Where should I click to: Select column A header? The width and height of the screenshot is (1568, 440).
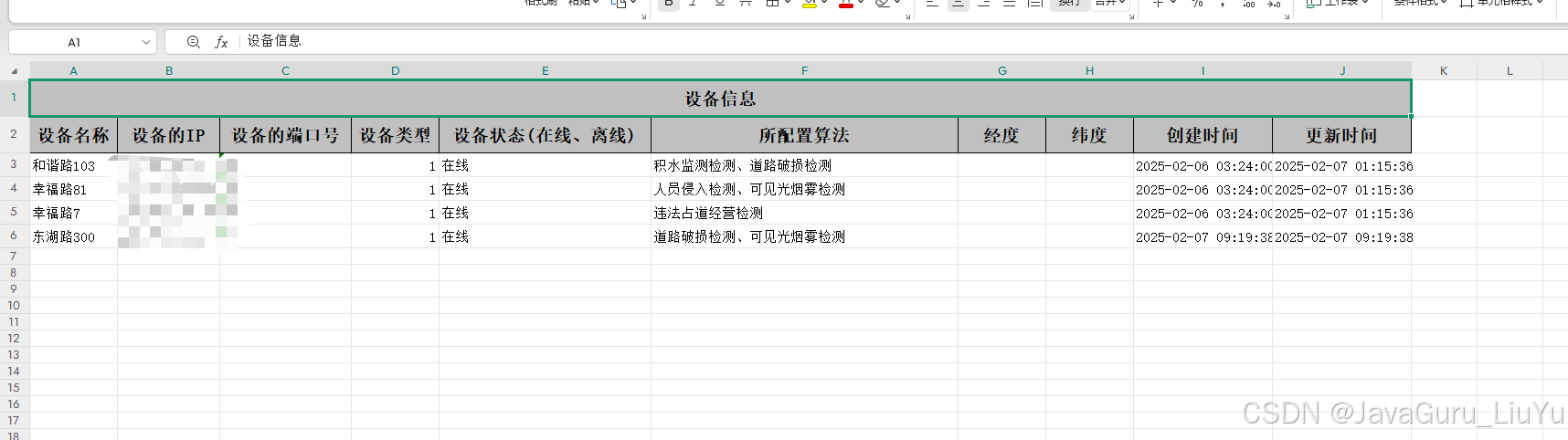tap(73, 70)
